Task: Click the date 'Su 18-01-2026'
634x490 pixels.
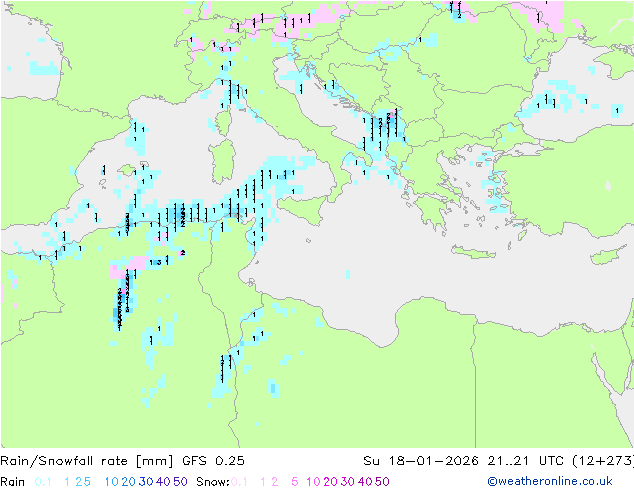Action: click(x=421, y=461)
